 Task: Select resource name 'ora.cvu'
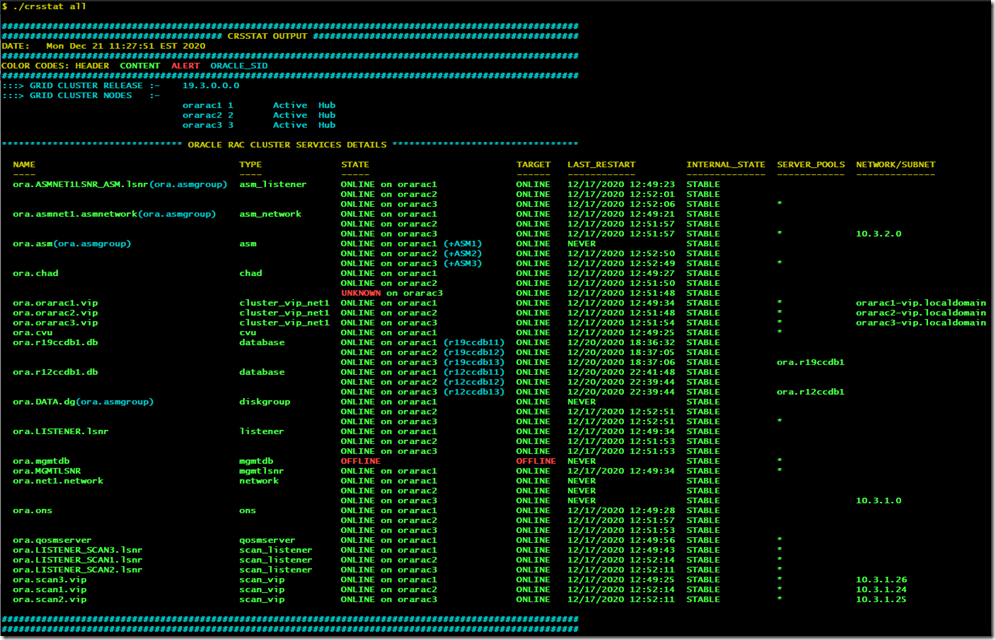[32, 333]
